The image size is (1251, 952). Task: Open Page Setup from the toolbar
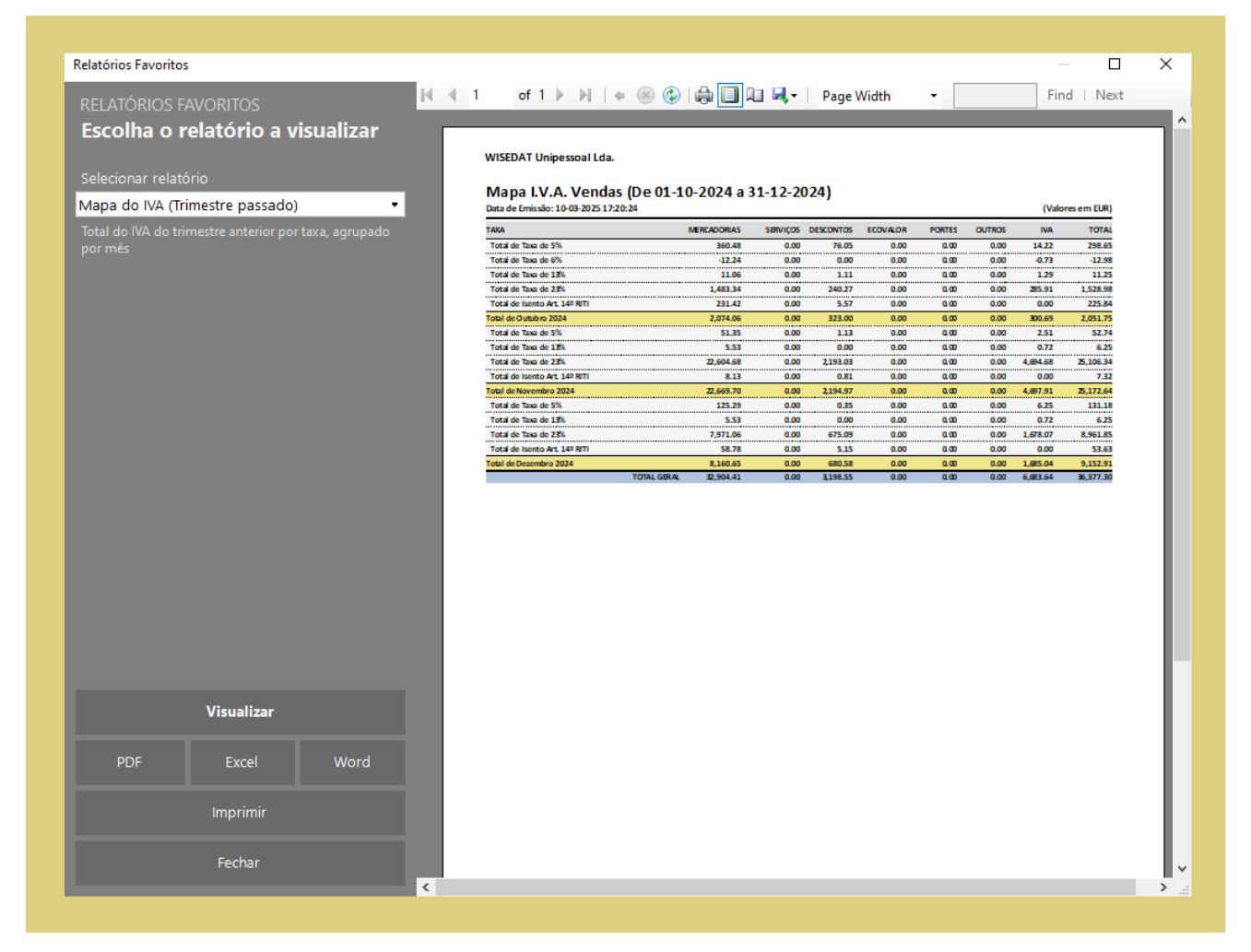click(755, 96)
